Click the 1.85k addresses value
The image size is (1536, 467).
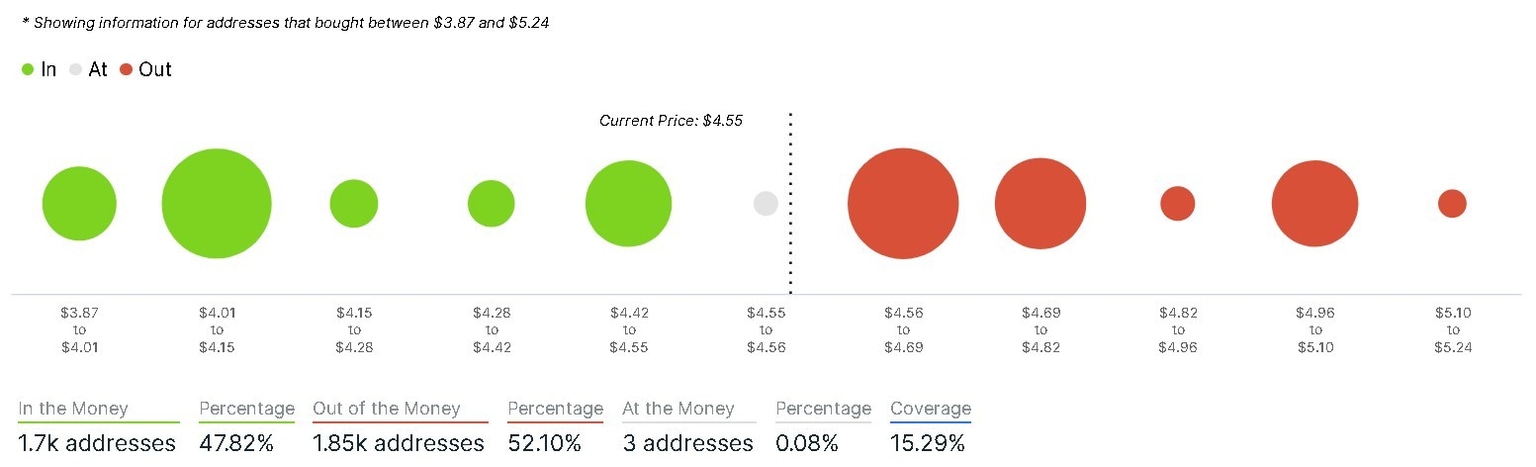point(398,443)
